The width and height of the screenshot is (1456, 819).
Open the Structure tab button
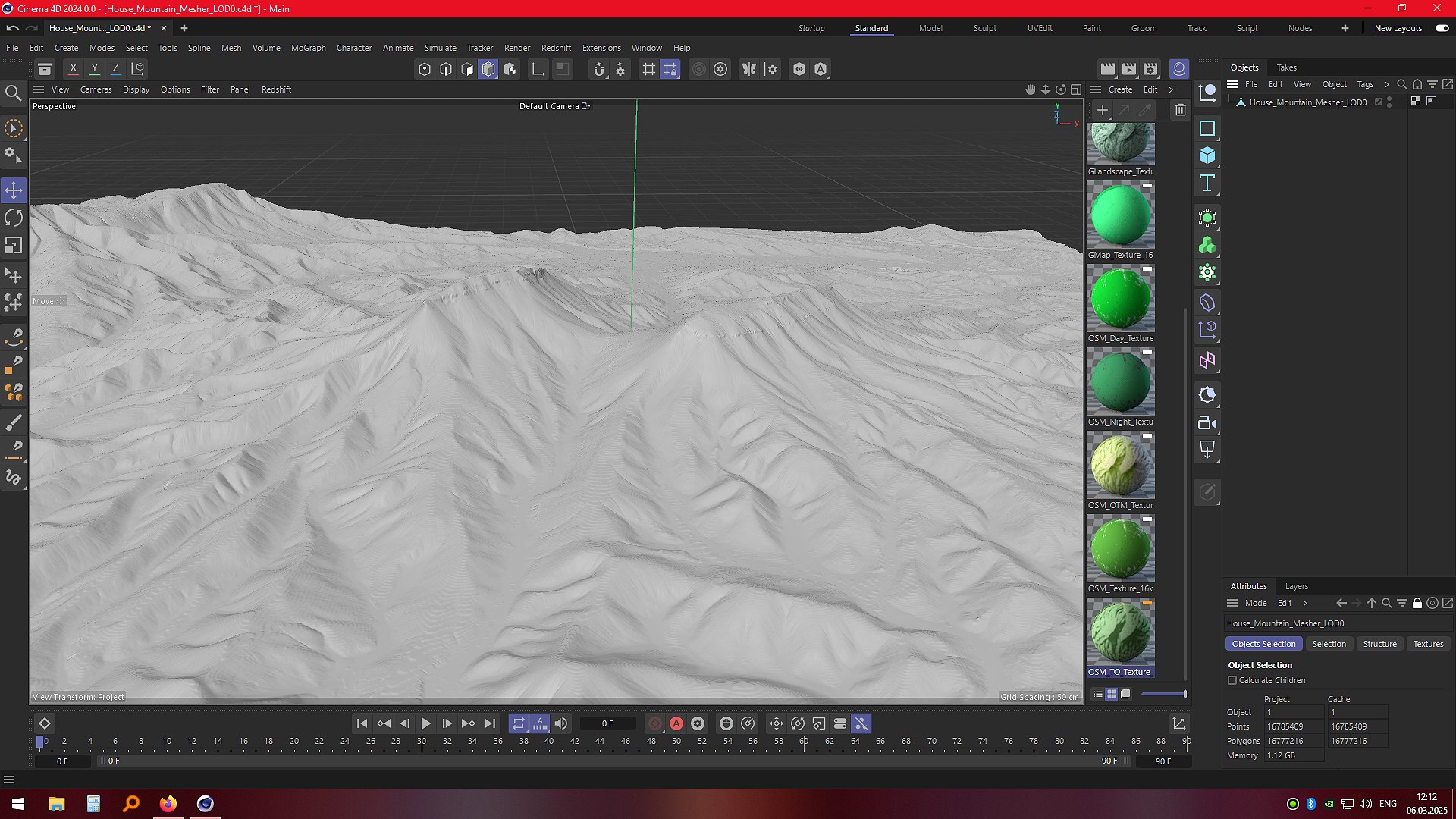(1379, 644)
